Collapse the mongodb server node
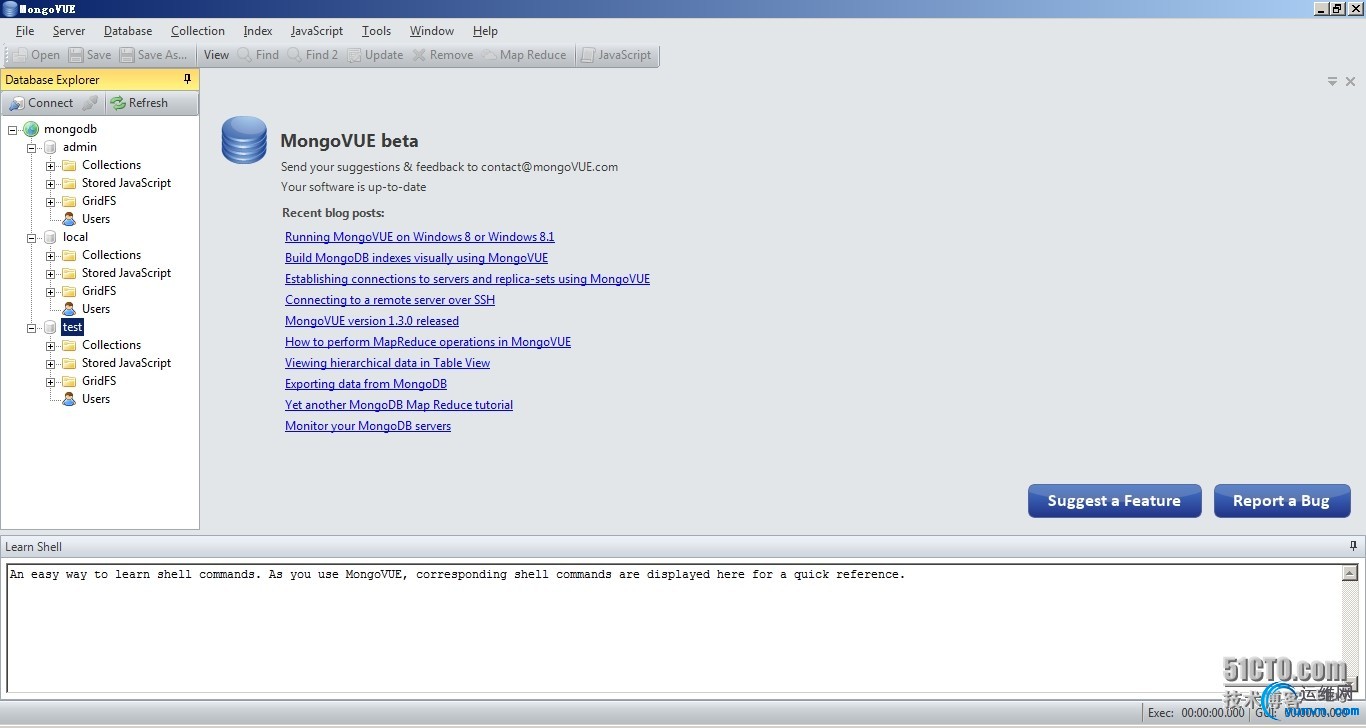This screenshot has height=728, width=1366. pyautogui.click(x=13, y=129)
